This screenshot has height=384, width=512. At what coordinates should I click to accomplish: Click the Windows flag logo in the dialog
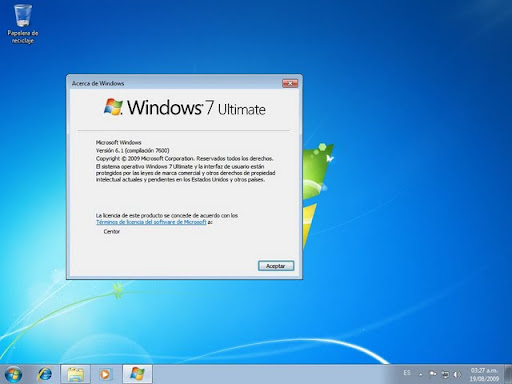click(113, 107)
